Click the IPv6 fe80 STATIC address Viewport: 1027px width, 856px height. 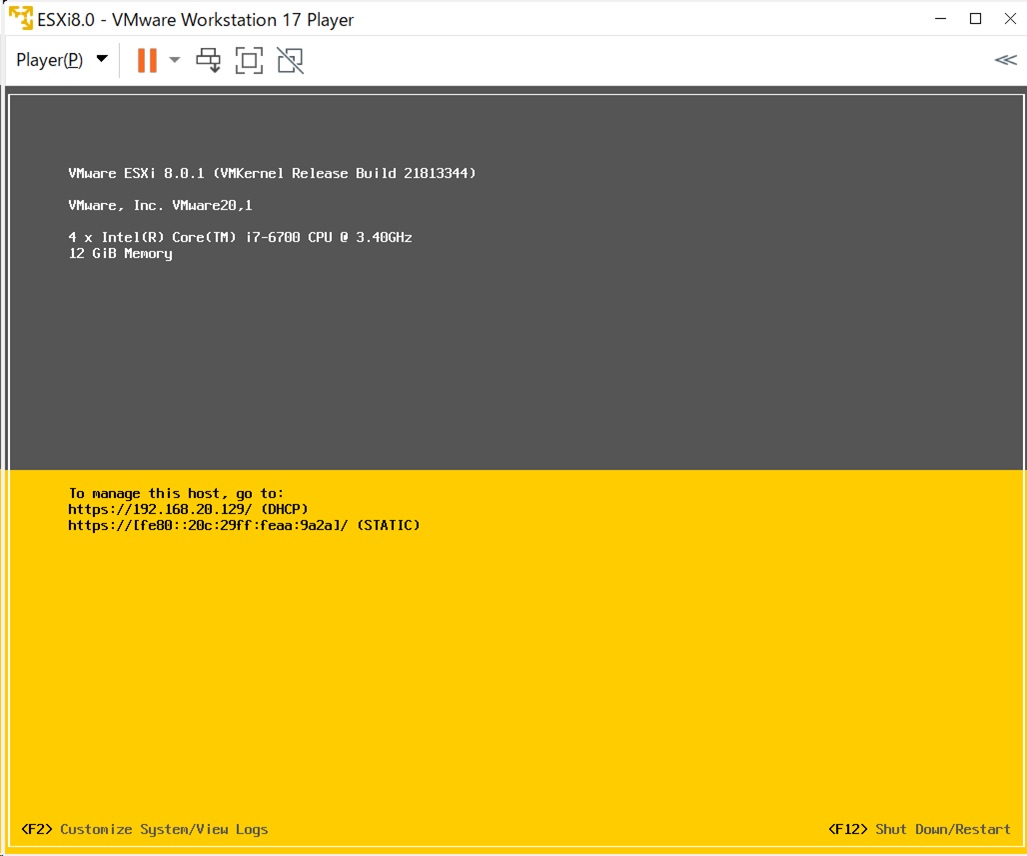tap(244, 525)
